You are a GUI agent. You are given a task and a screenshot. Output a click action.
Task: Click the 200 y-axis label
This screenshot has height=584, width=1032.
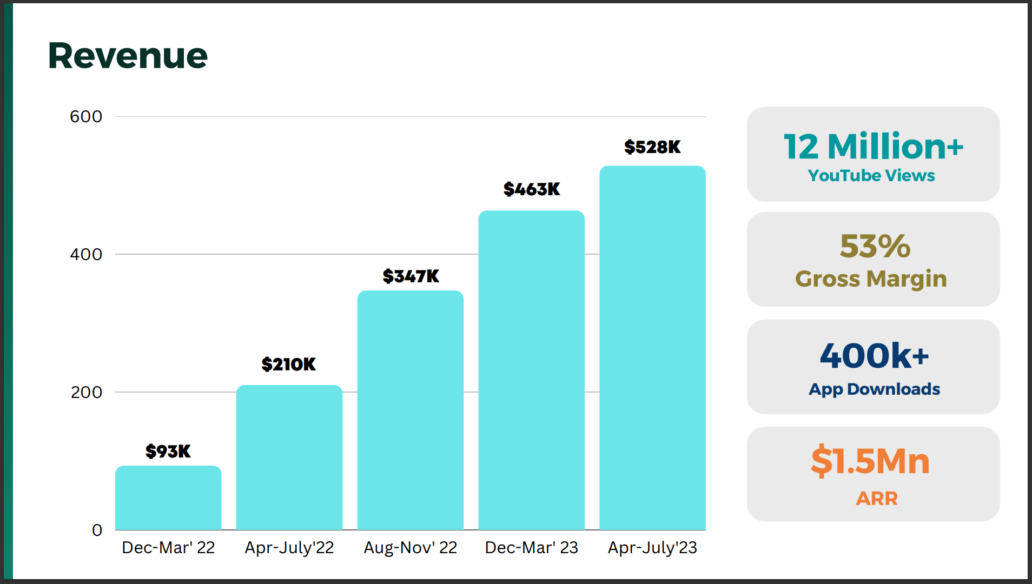tap(86, 392)
